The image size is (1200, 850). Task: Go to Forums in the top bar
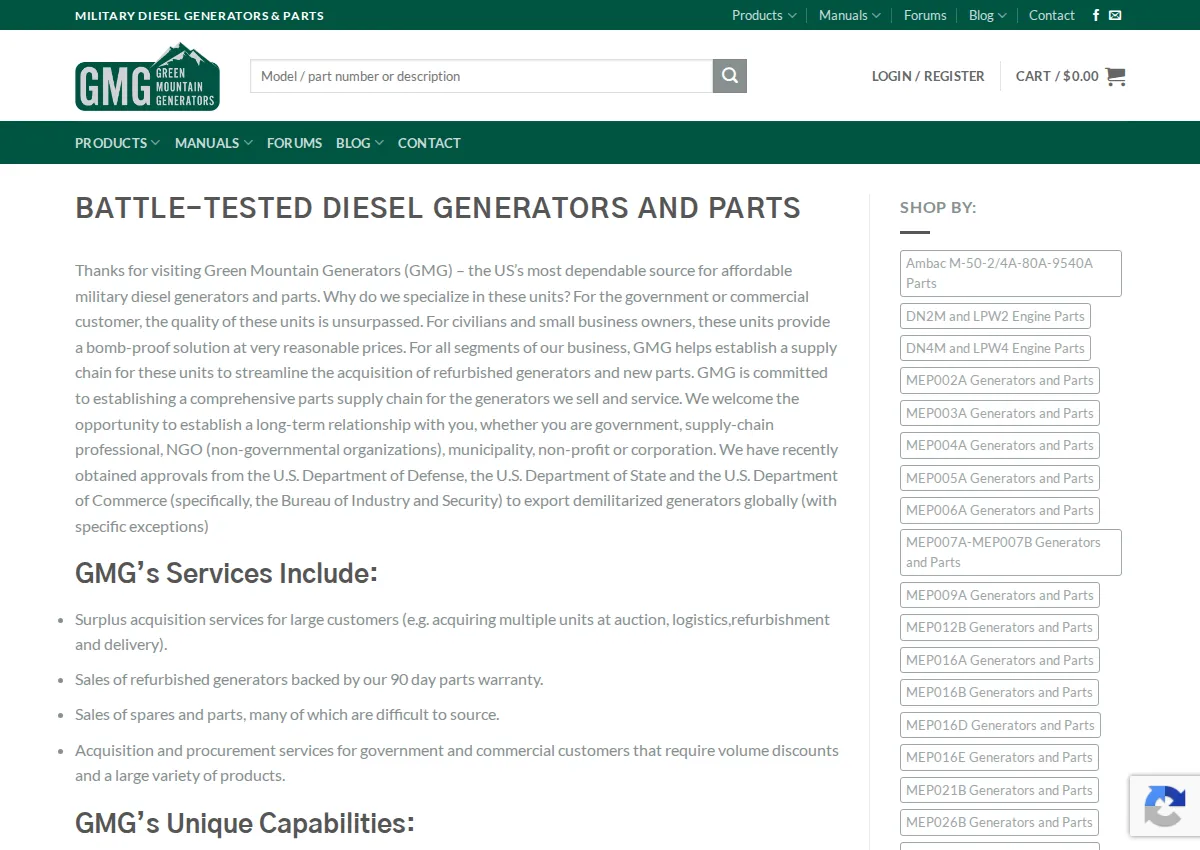point(925,15)
